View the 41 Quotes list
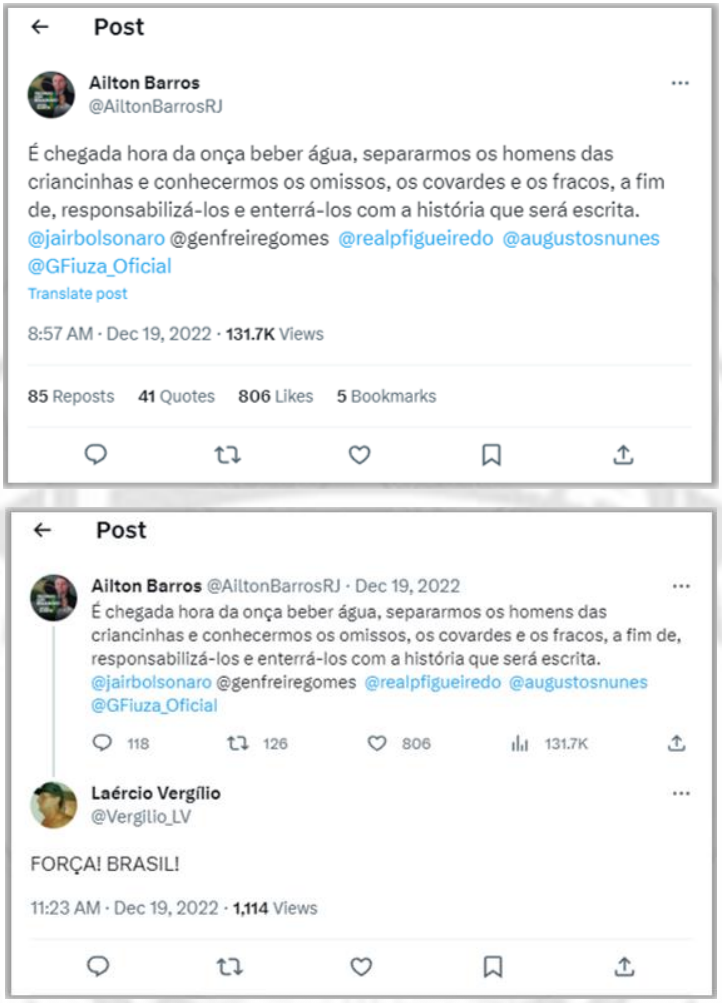Screen dimensions: 722x1003 point(176,396)
